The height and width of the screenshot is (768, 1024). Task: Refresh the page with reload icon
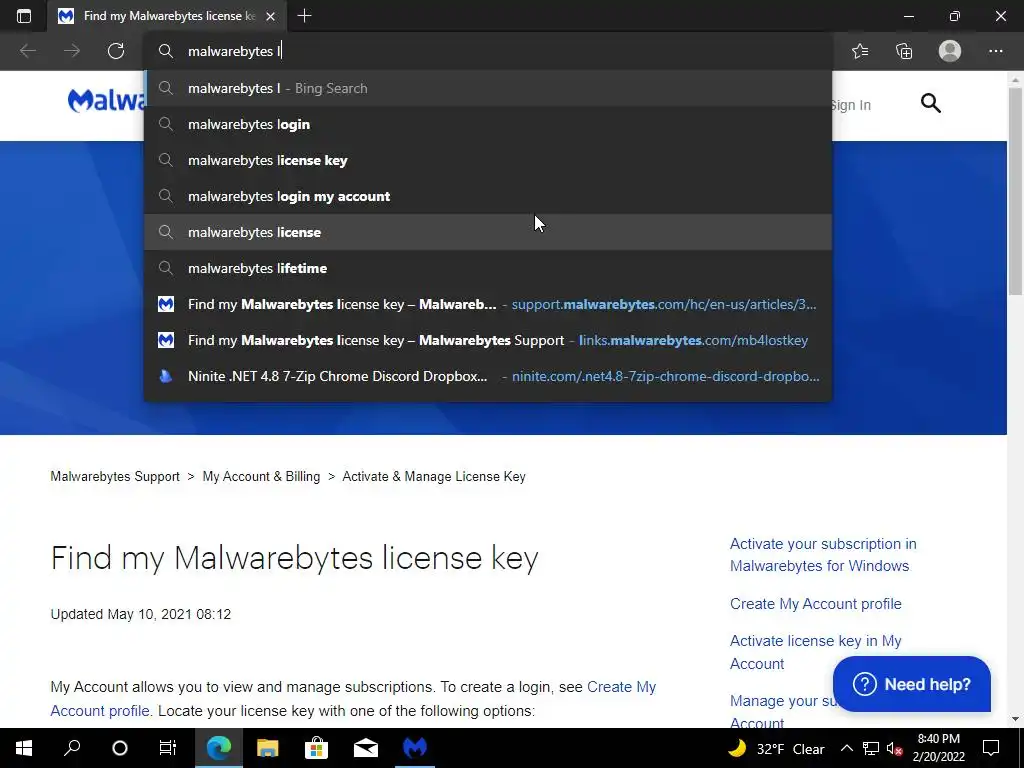[116, 51]
